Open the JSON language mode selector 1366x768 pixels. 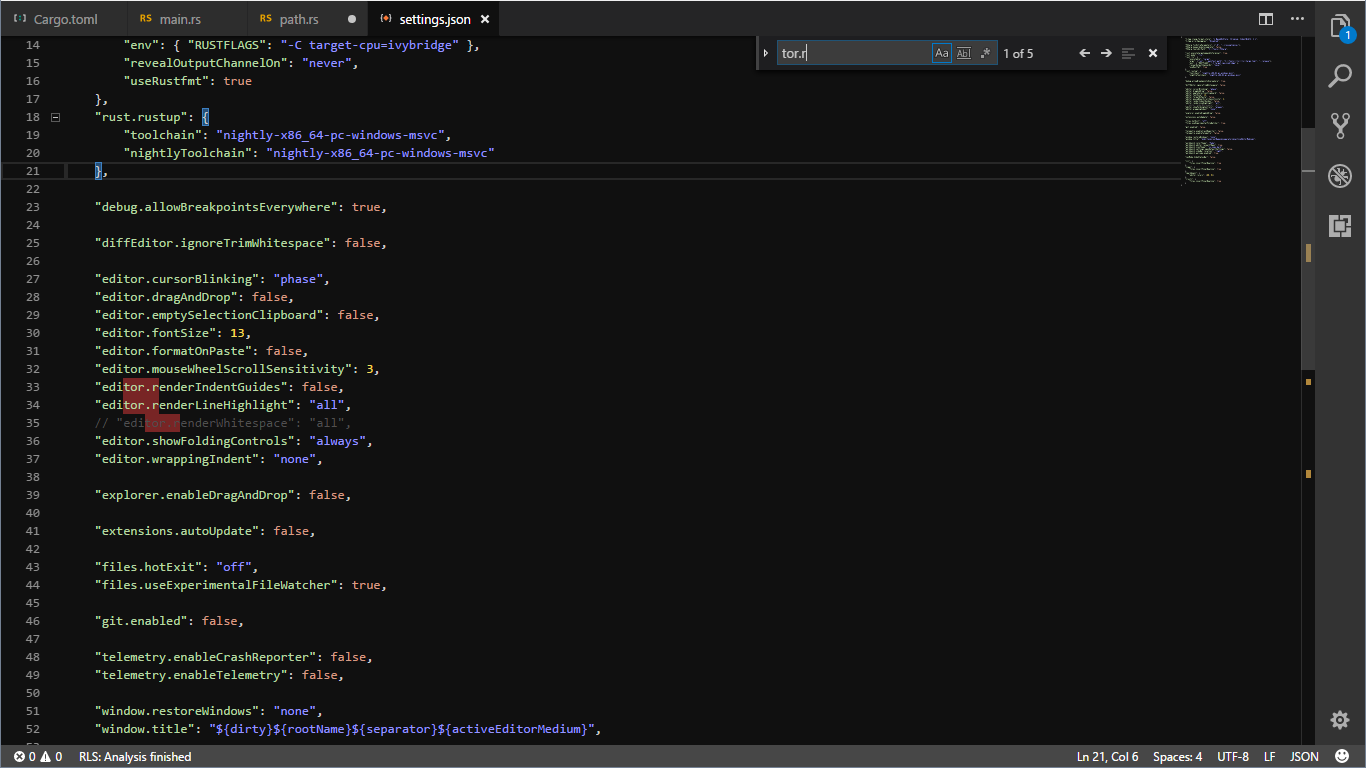pyautogui.click(x=1304, y=757)
